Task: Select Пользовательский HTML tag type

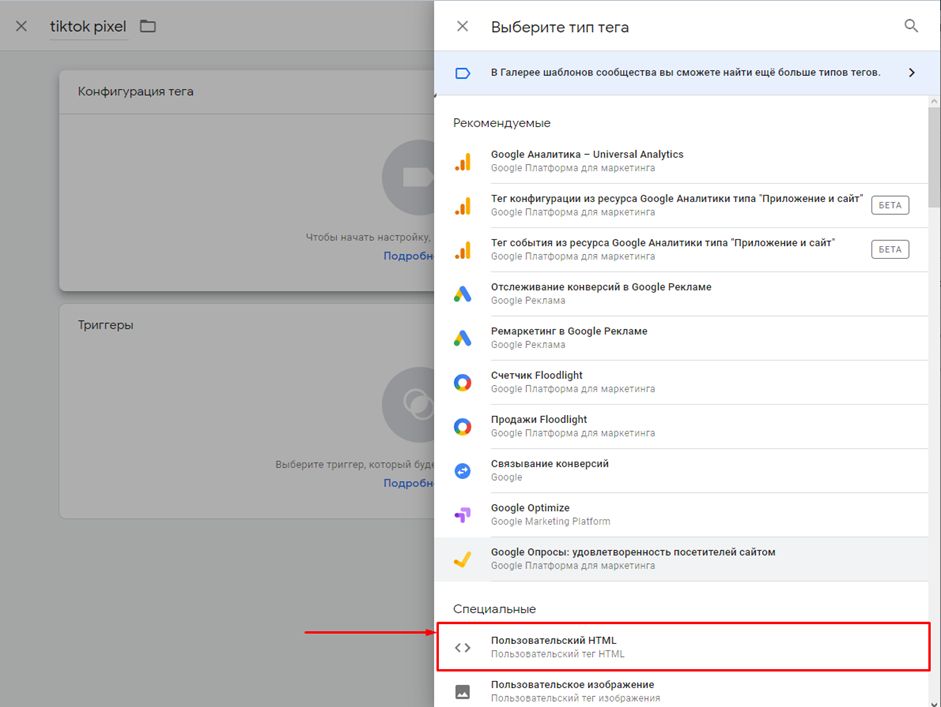Action: (x=560, y=640)
